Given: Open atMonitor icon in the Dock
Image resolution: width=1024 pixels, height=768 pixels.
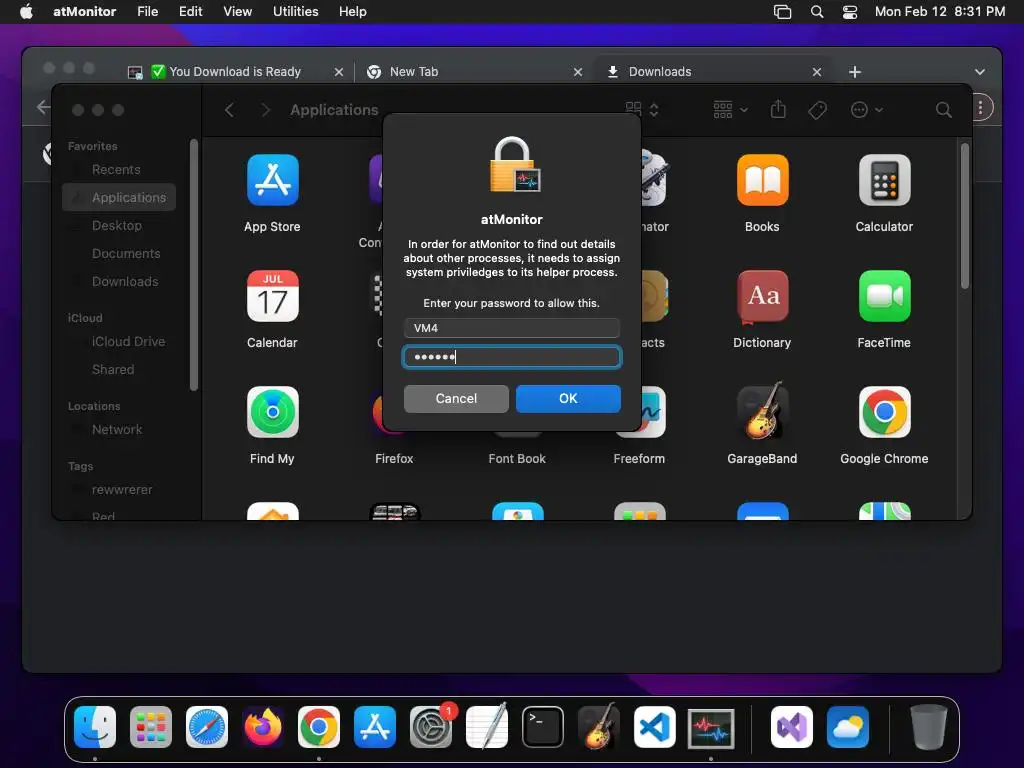Looking at the screenshot, I should [x=711, y=728].
